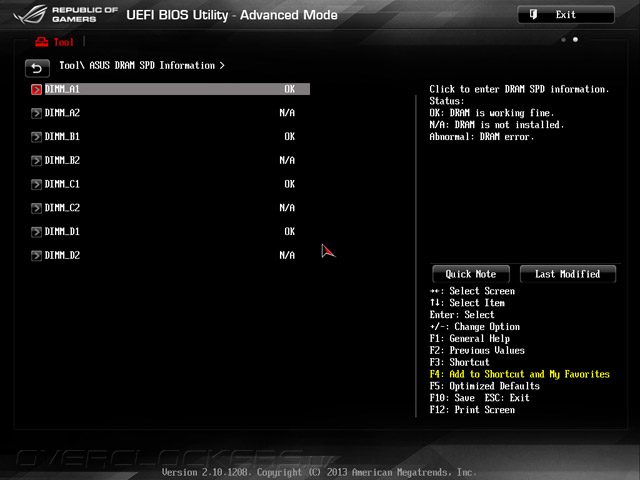Click the F2: Previous Values hint
This screenshot has height=480, width=640.
(x=477, y=351)
